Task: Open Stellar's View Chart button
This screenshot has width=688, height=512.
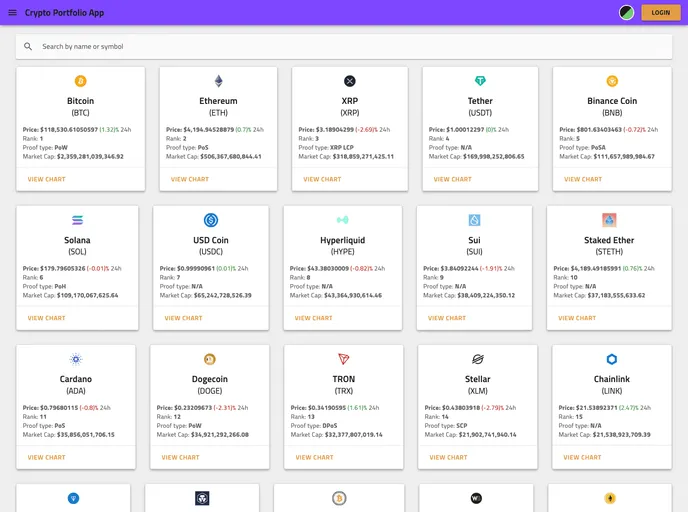Action: [x=448, y=458]
